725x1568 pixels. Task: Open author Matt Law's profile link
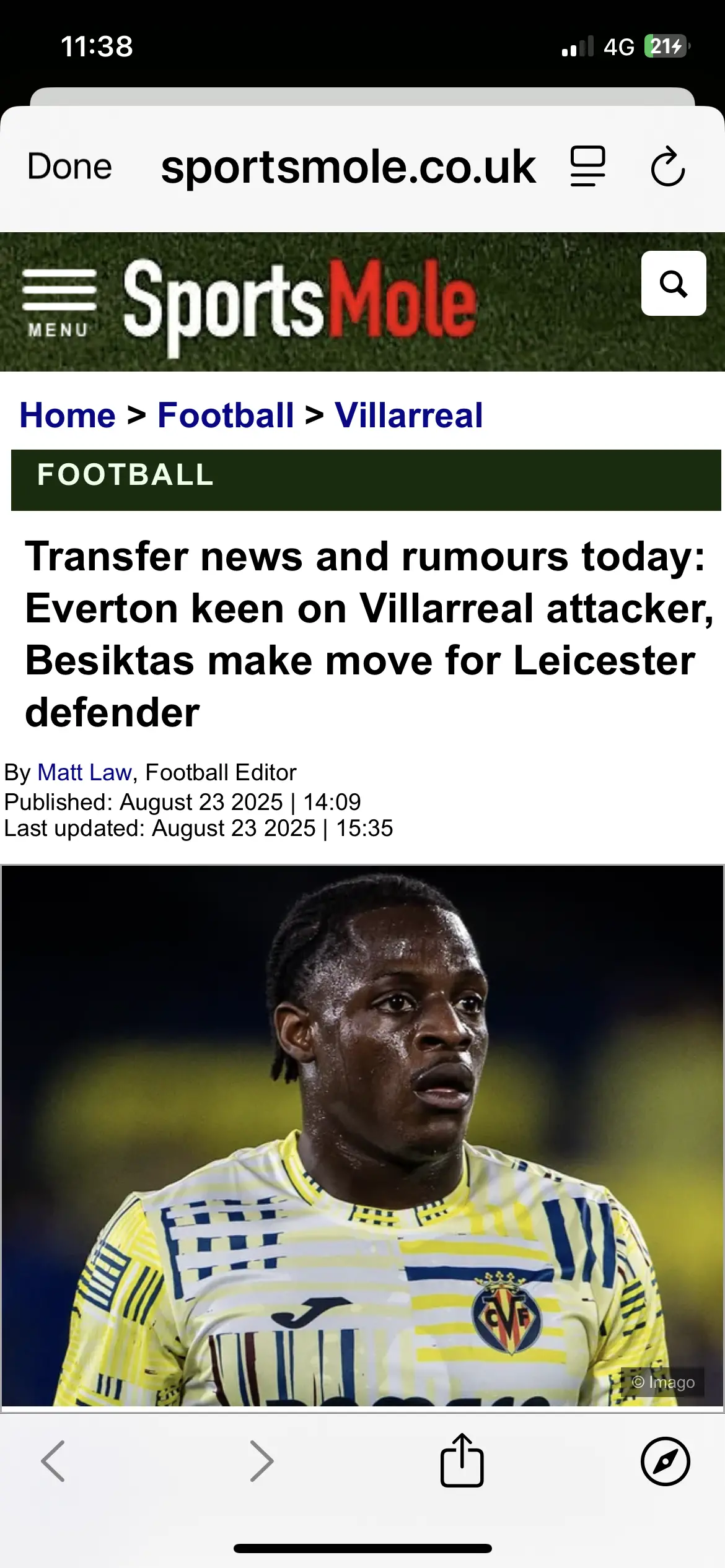(84, 772)
